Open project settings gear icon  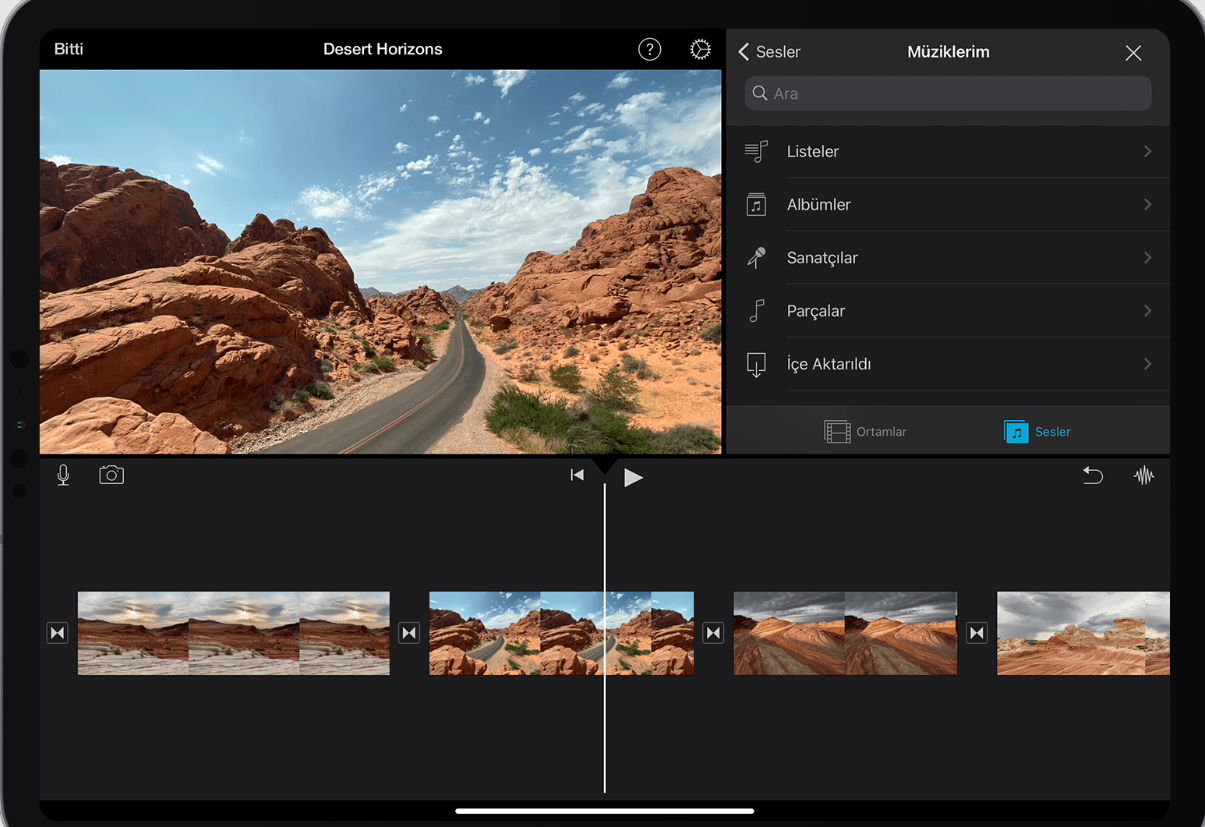(x=700, y=49)
